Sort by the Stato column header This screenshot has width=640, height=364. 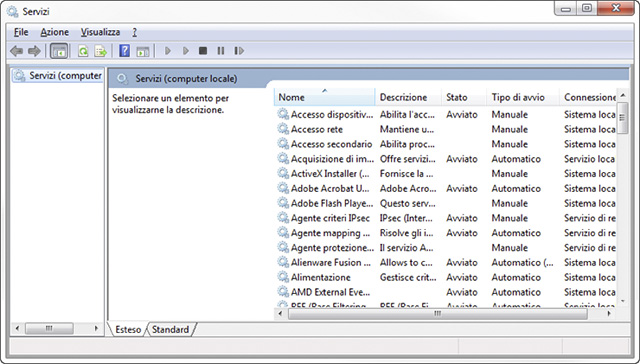(464, 97)
